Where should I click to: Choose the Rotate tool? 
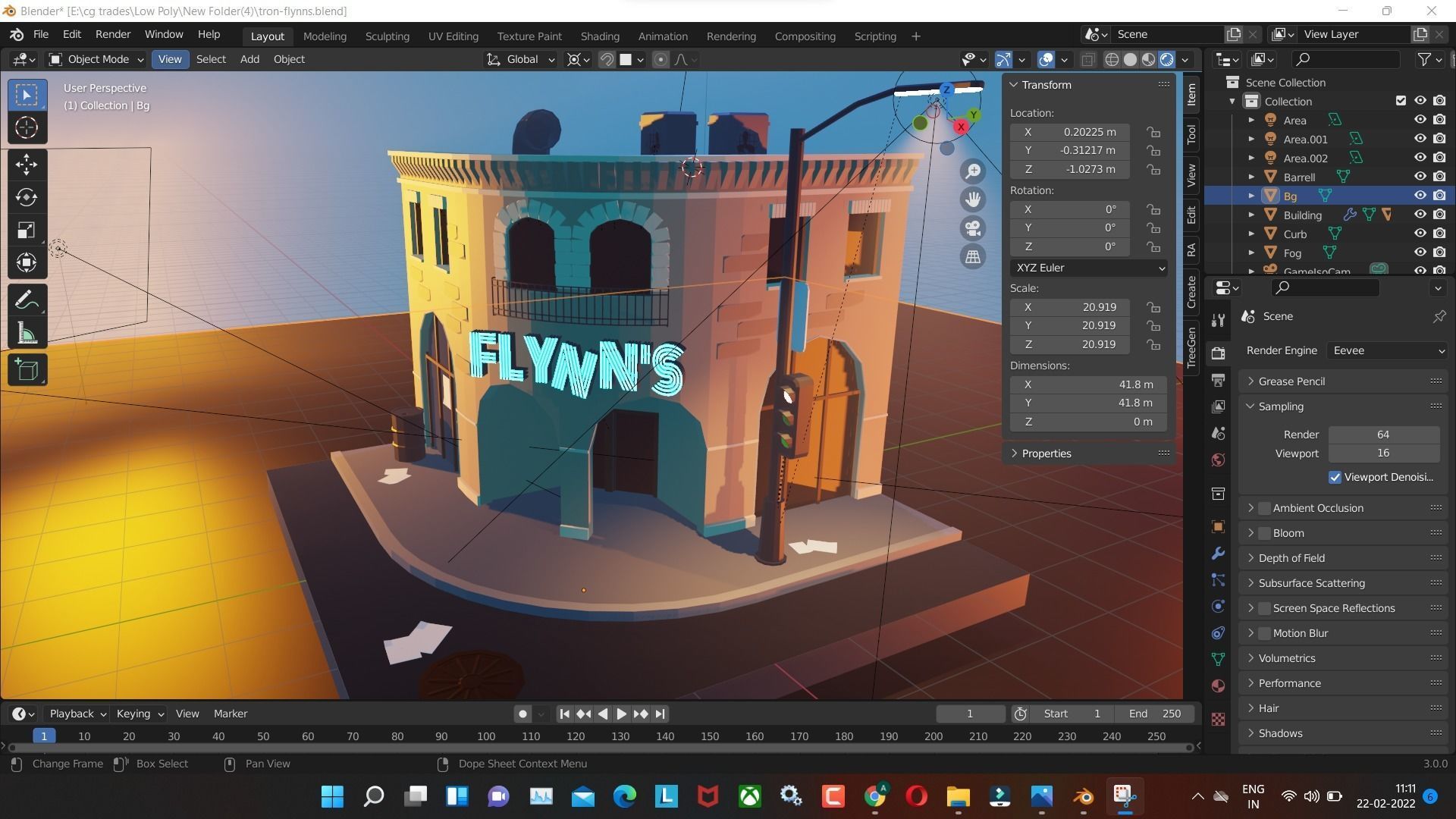pyautogui.click(x=27, y=197)
